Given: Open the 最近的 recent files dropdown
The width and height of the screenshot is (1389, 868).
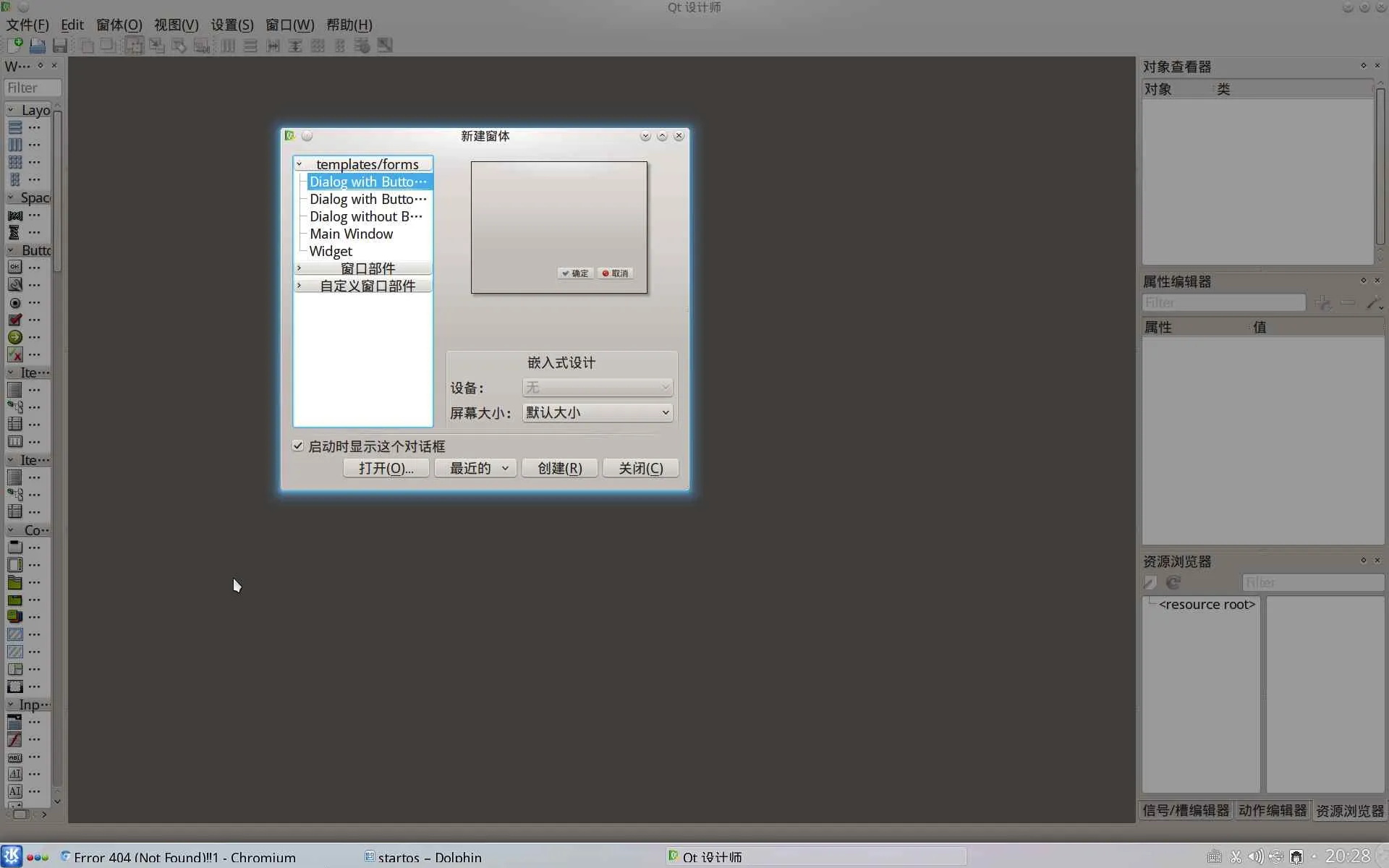Looking at the screenshot, I should (x=478, y=468).
